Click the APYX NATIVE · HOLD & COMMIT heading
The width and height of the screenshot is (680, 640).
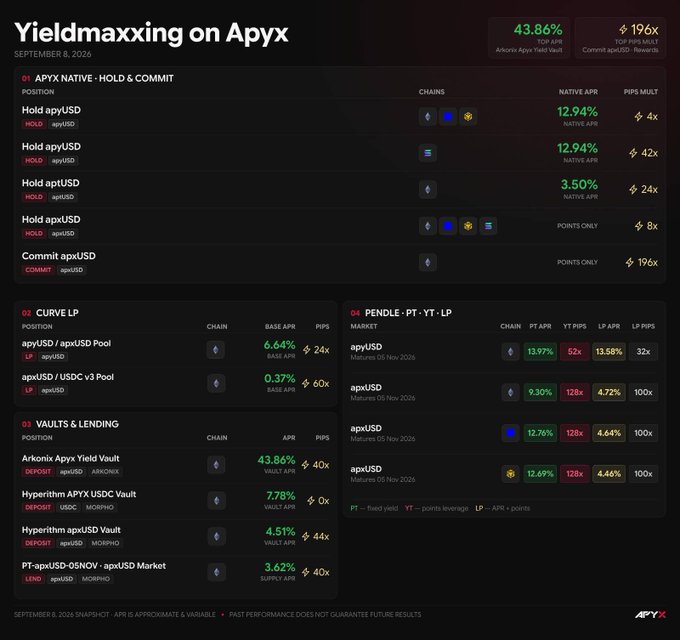pyautogui.click(x=104, y=78)
